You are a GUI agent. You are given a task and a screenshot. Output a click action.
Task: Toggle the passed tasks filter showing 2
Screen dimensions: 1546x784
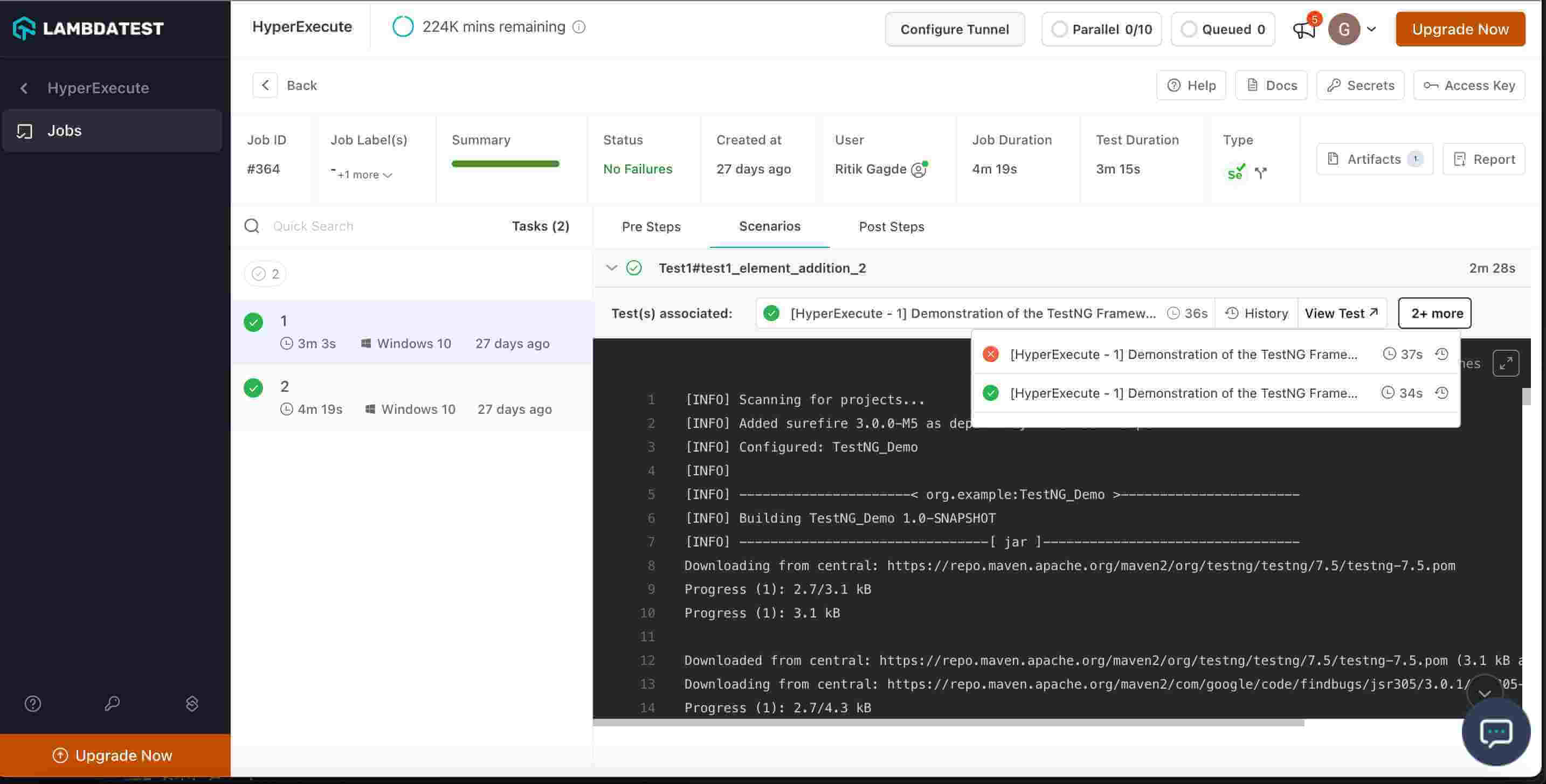pyautogui.click(x=265, y=274)
